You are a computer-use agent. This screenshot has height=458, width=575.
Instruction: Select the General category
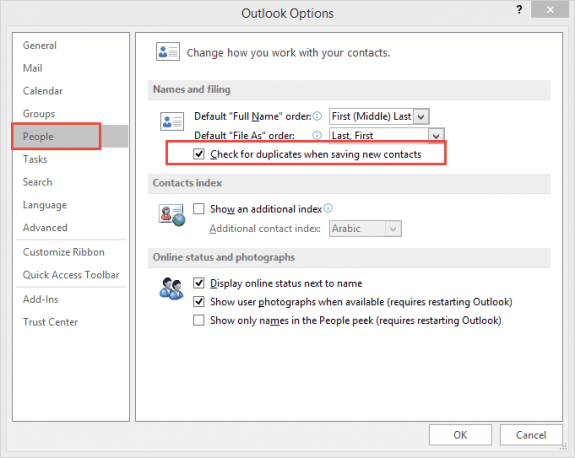(x=40, y=45)
